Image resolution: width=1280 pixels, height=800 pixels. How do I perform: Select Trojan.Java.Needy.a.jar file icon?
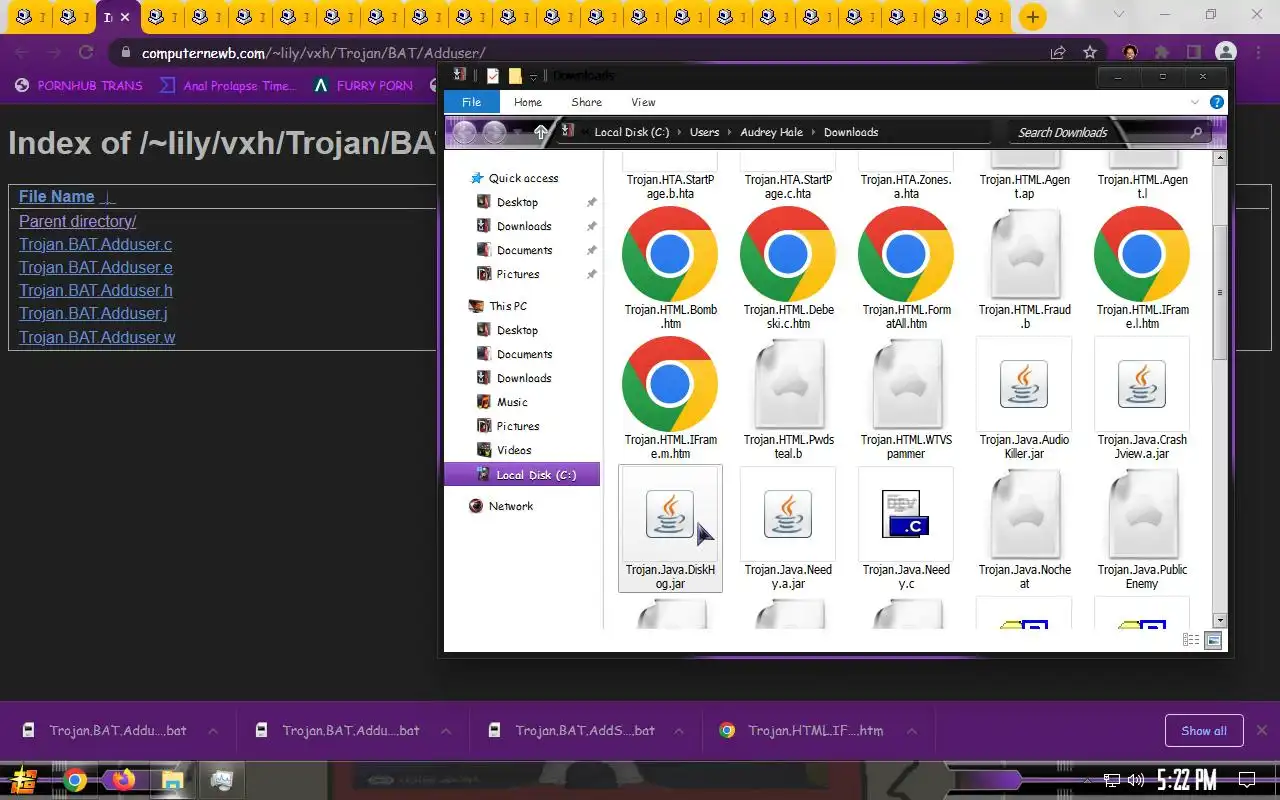(788, 514)
